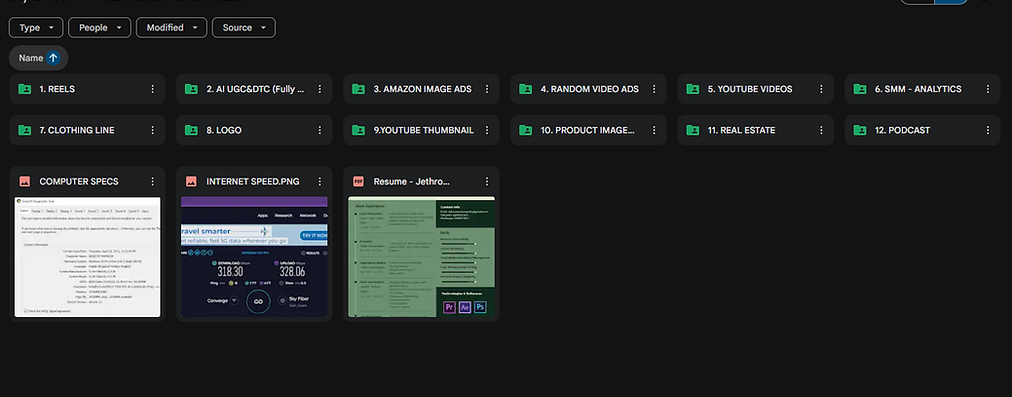Open more options for 10. PRODUCT IMAGE
1012x397 pixels.
pyautogui.click(x=654, y=130)
